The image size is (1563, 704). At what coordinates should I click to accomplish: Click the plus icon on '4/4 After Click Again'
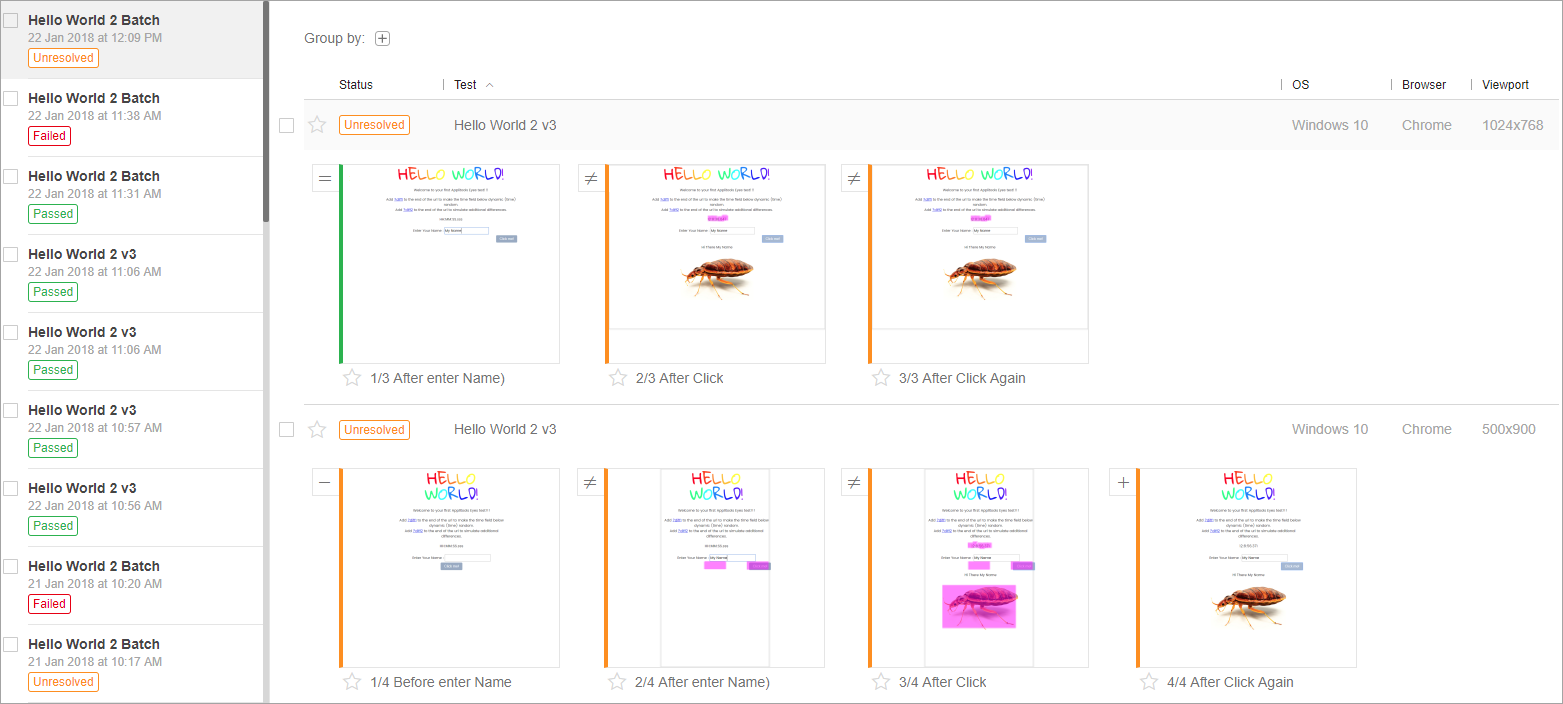point(1123,483)
